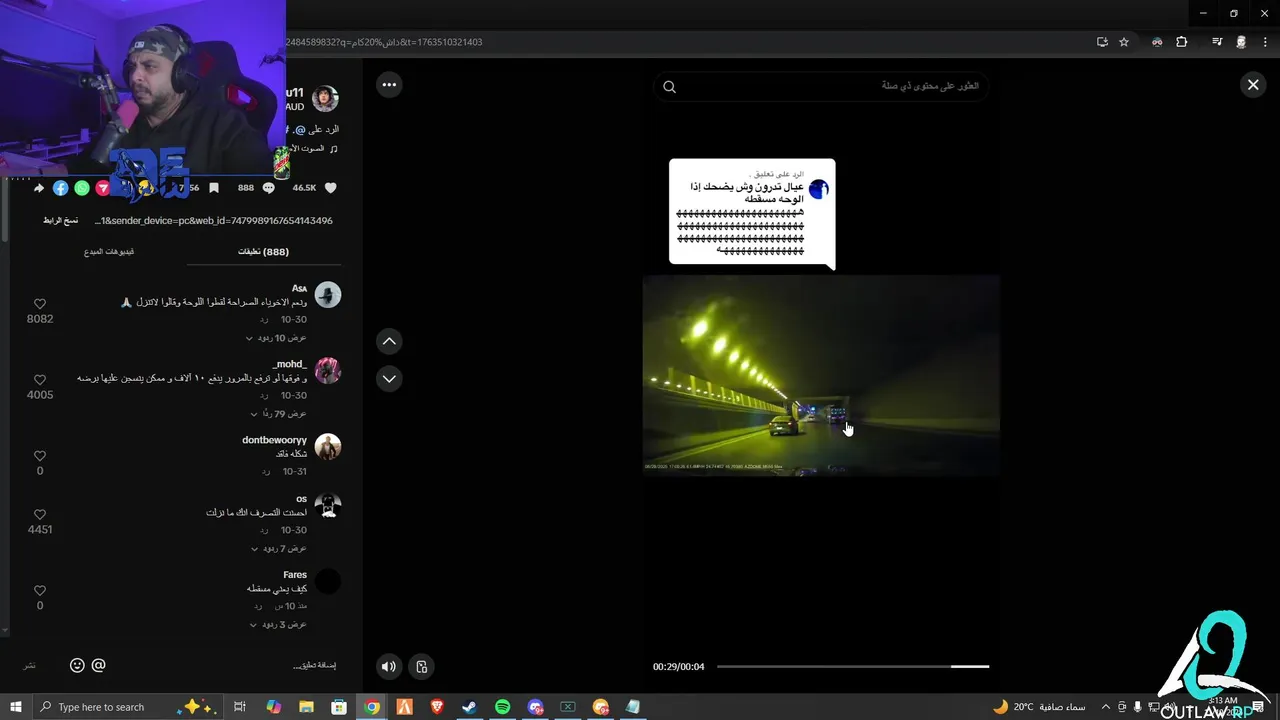Like the video with 46.5K heart
The width and height of the screenshot is (1280, 720).
click(330, 187)
